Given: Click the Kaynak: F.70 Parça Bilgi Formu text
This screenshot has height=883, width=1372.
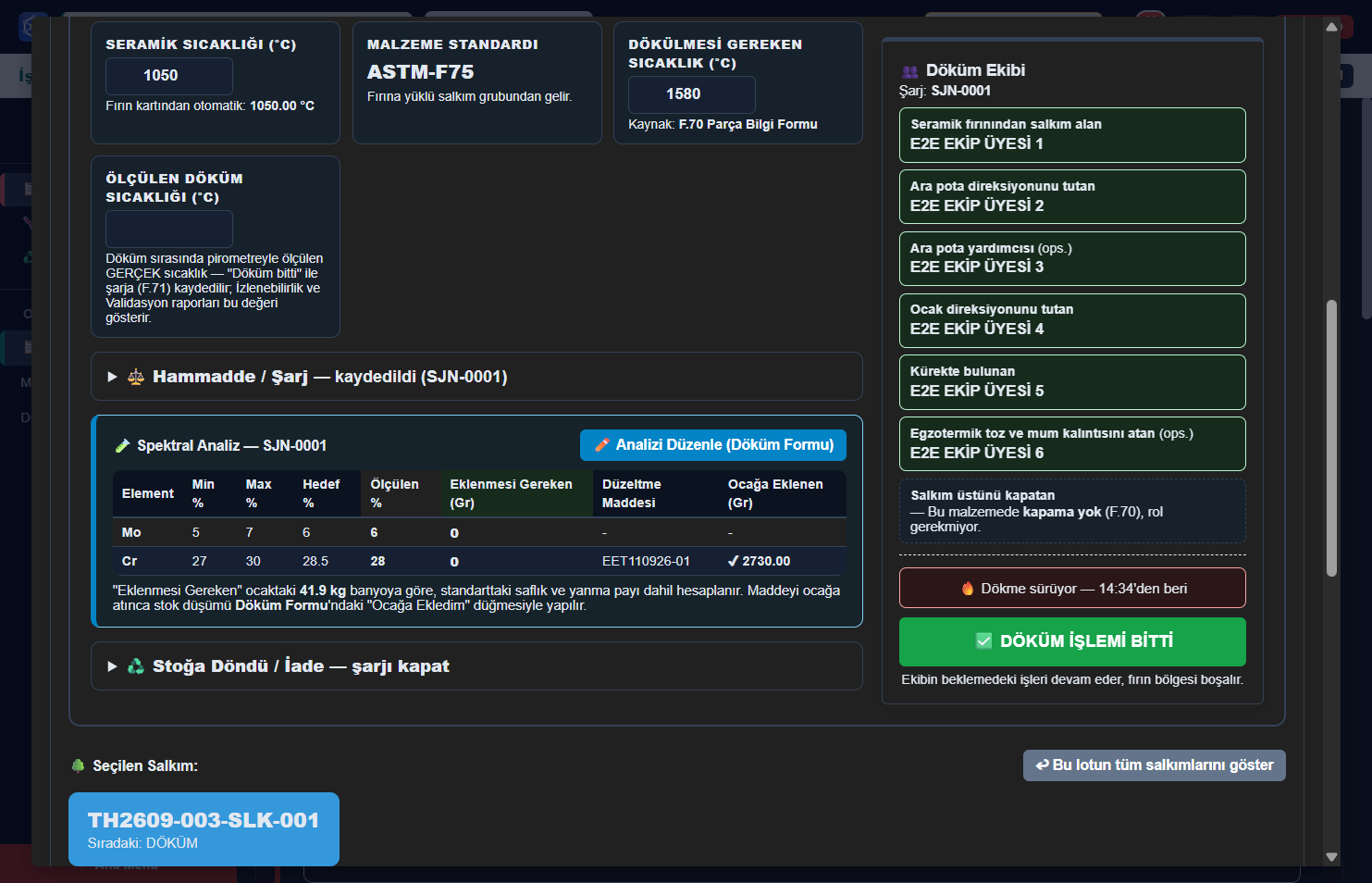Looking at the screenshot, I should point(723,124).
